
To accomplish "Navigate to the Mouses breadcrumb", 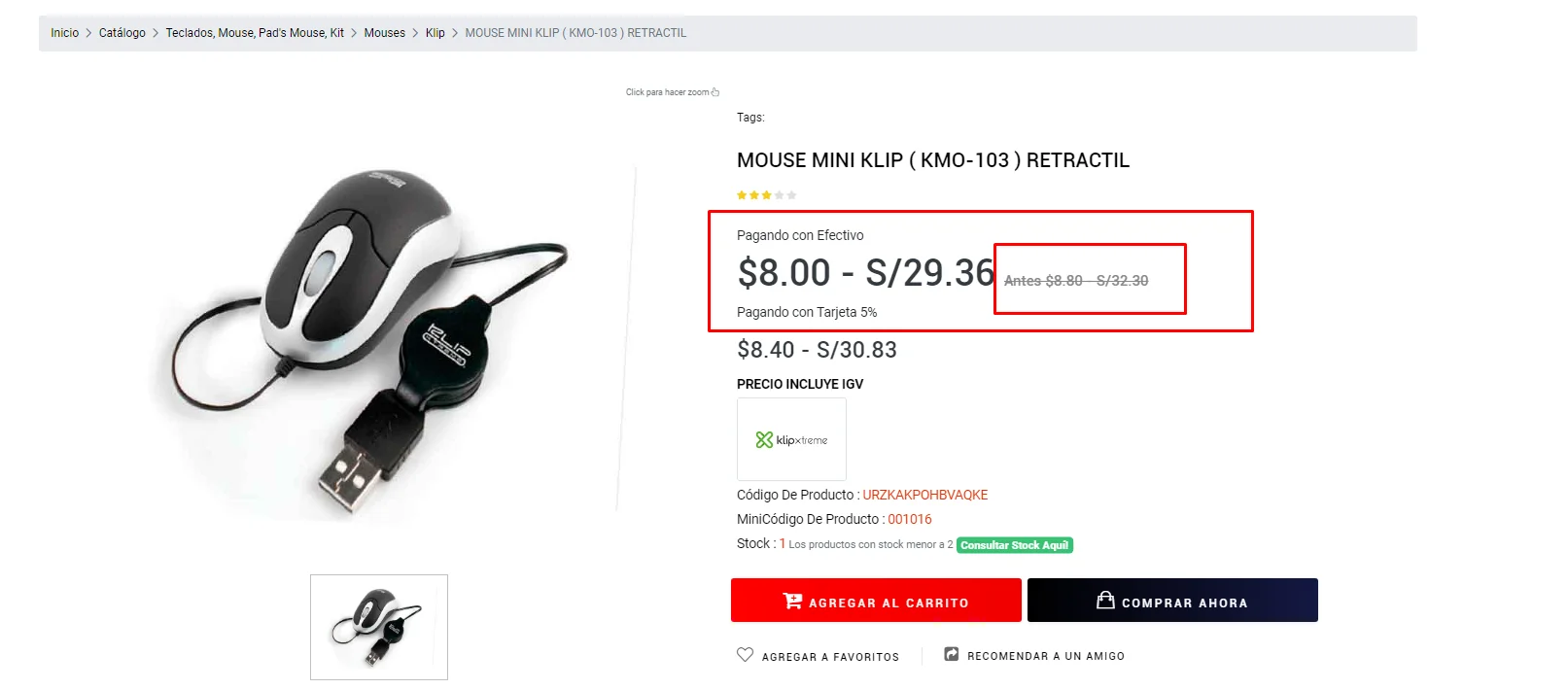I will 384,33.
